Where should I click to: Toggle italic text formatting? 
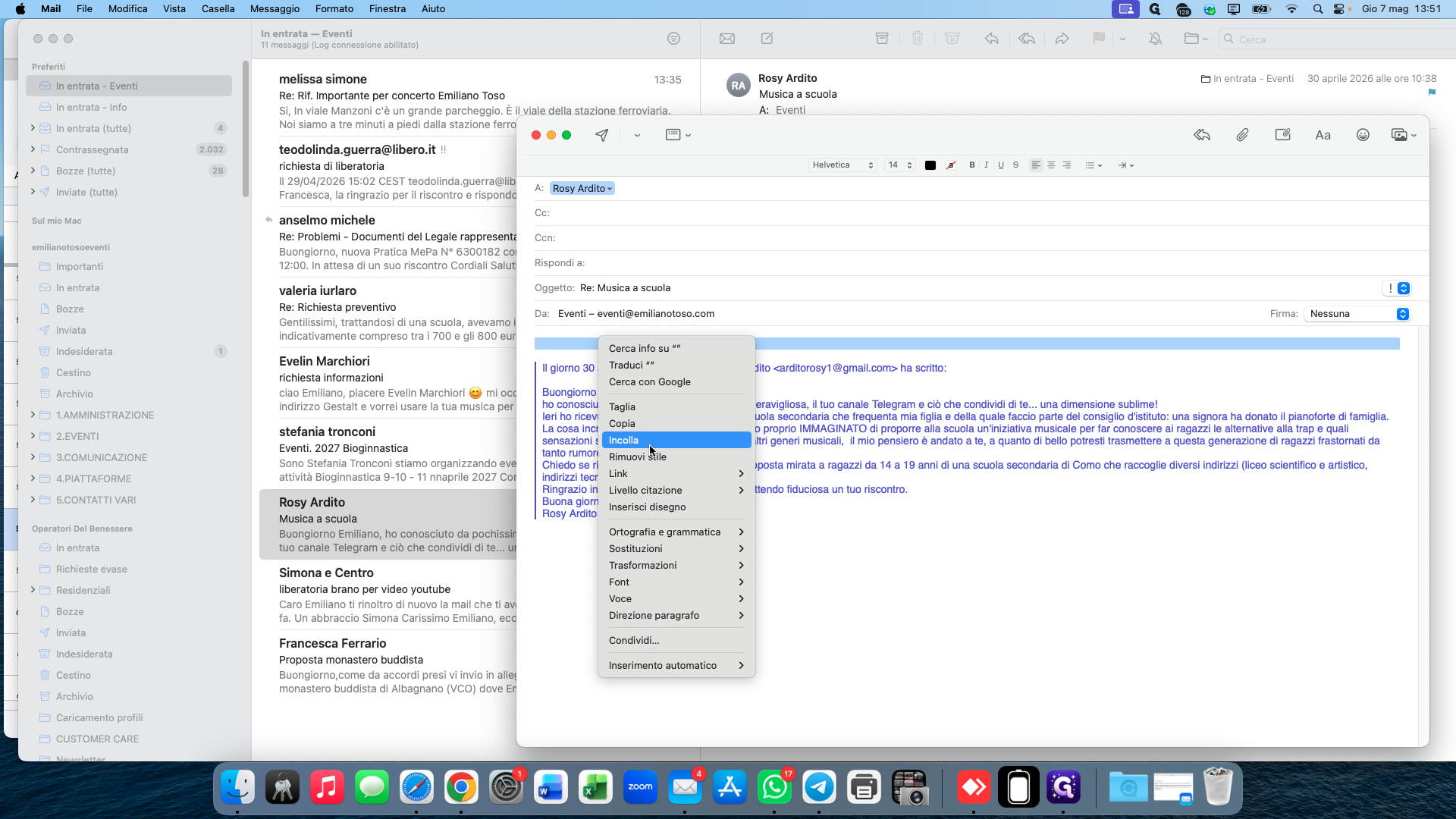click(x=987, y=165)
